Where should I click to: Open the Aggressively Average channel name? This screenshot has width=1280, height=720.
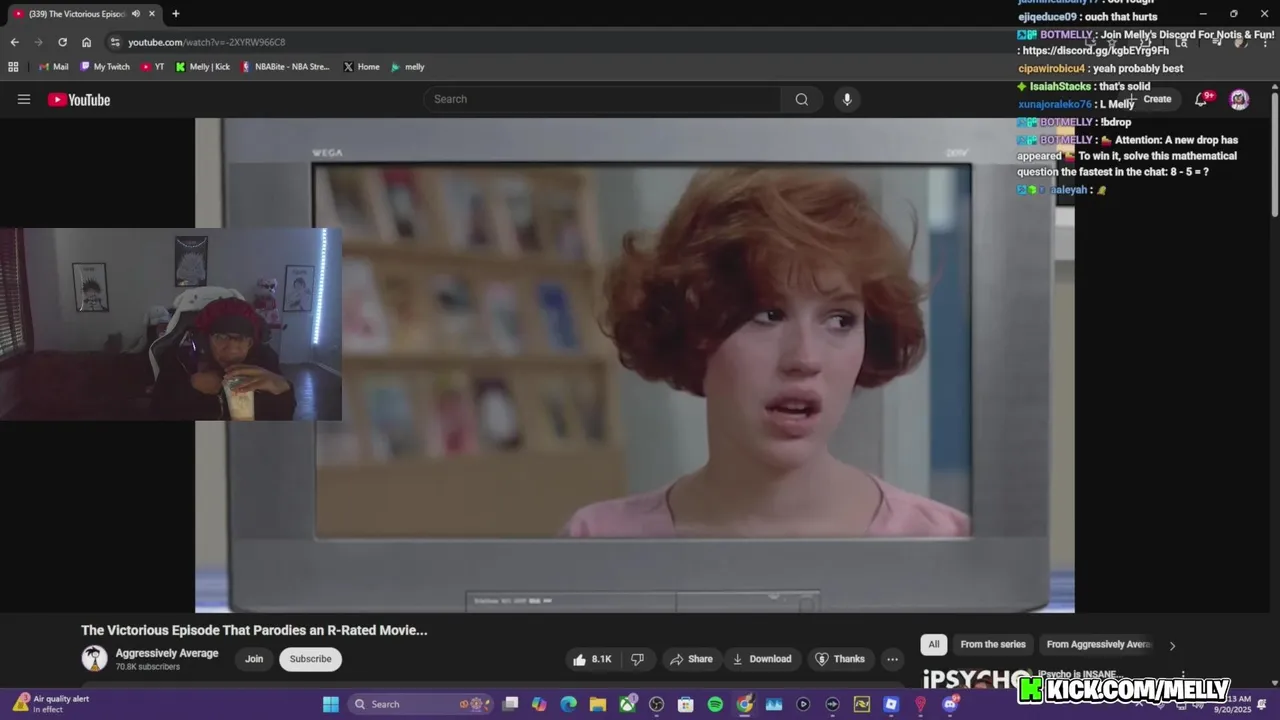coord(166,653)
